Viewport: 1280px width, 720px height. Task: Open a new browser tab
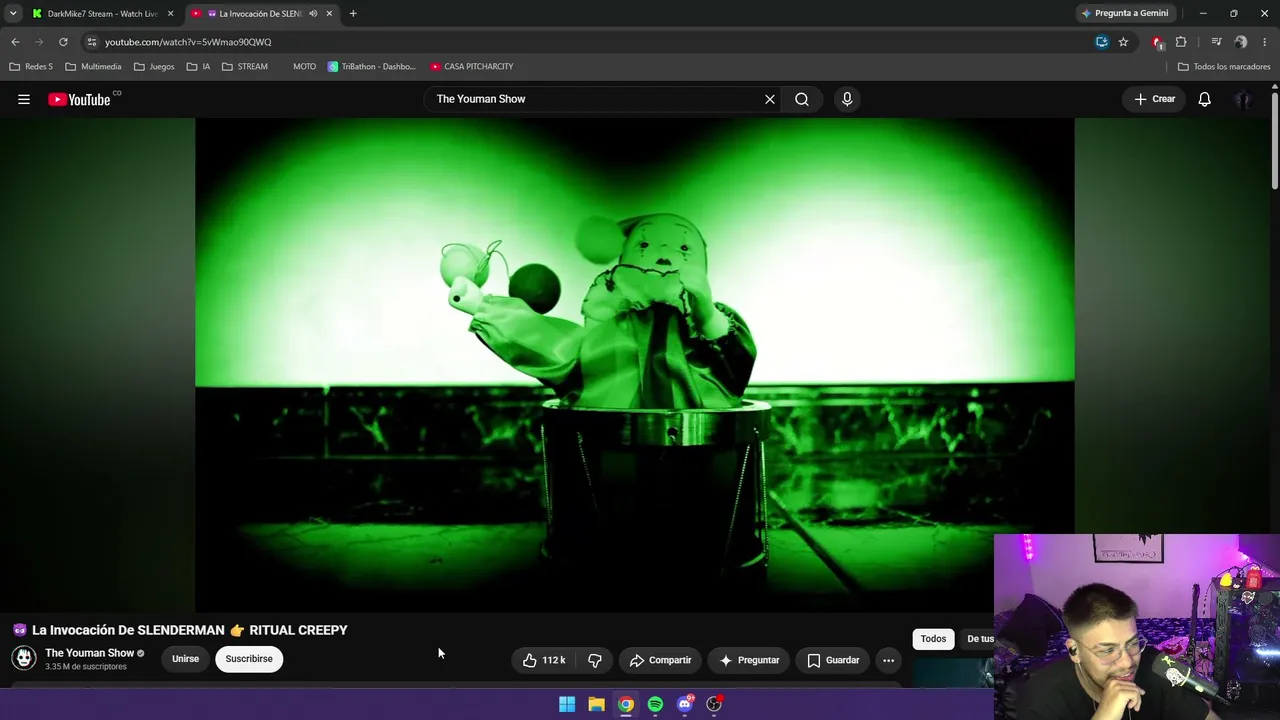pos(353,14)
